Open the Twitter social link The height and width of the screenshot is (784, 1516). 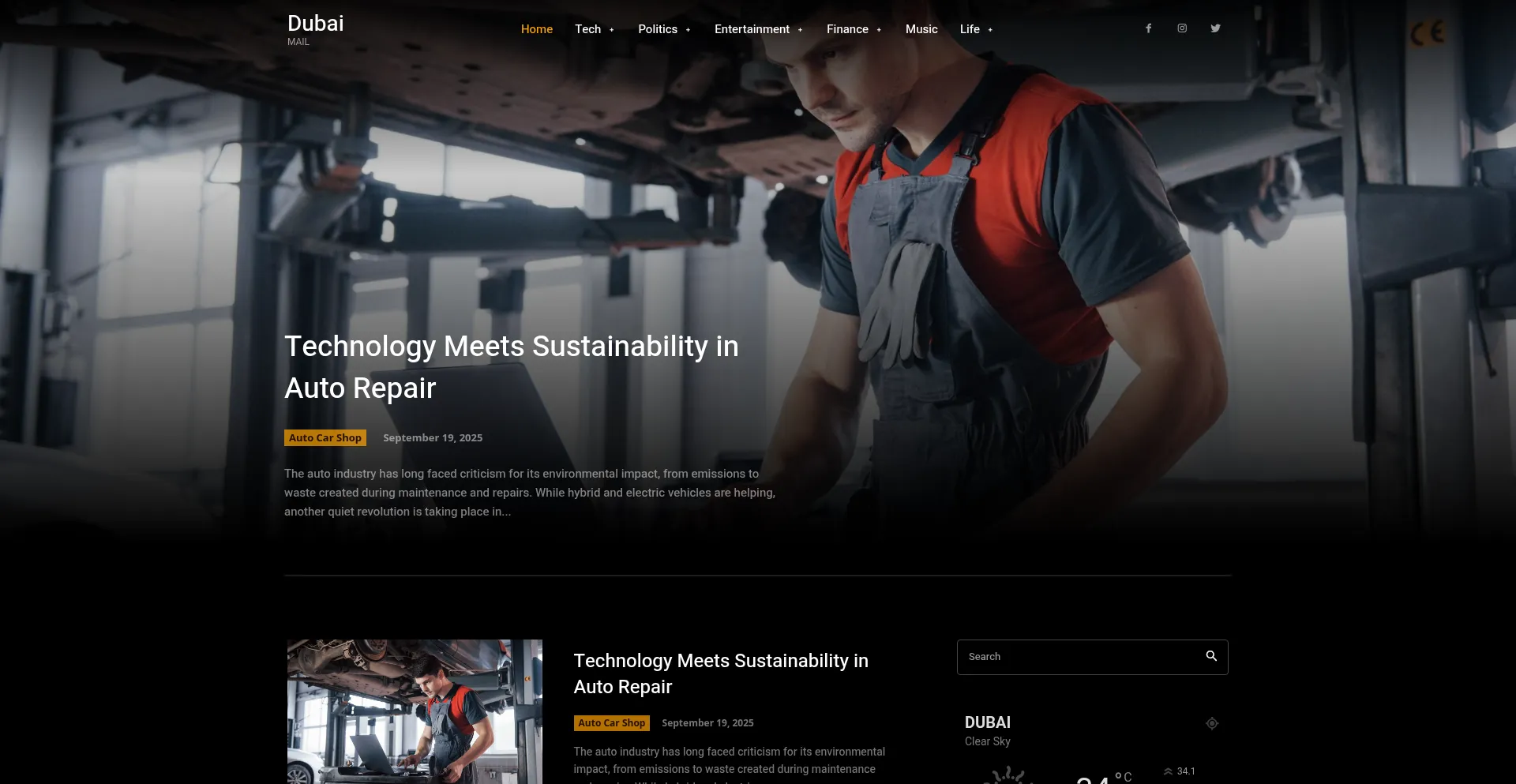(x=1216, y=28)
